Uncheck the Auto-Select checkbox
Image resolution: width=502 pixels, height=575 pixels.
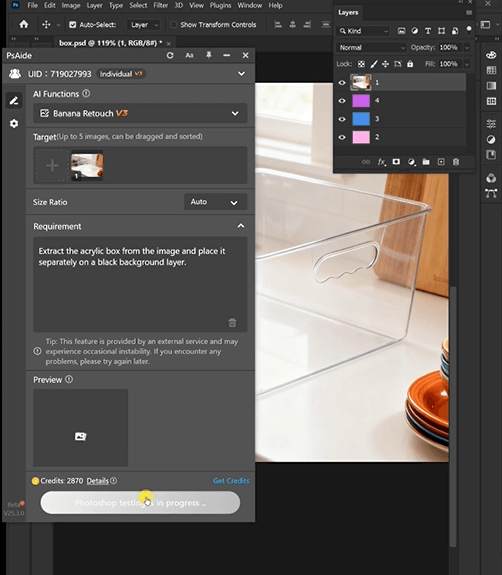(x=73, y=25)
